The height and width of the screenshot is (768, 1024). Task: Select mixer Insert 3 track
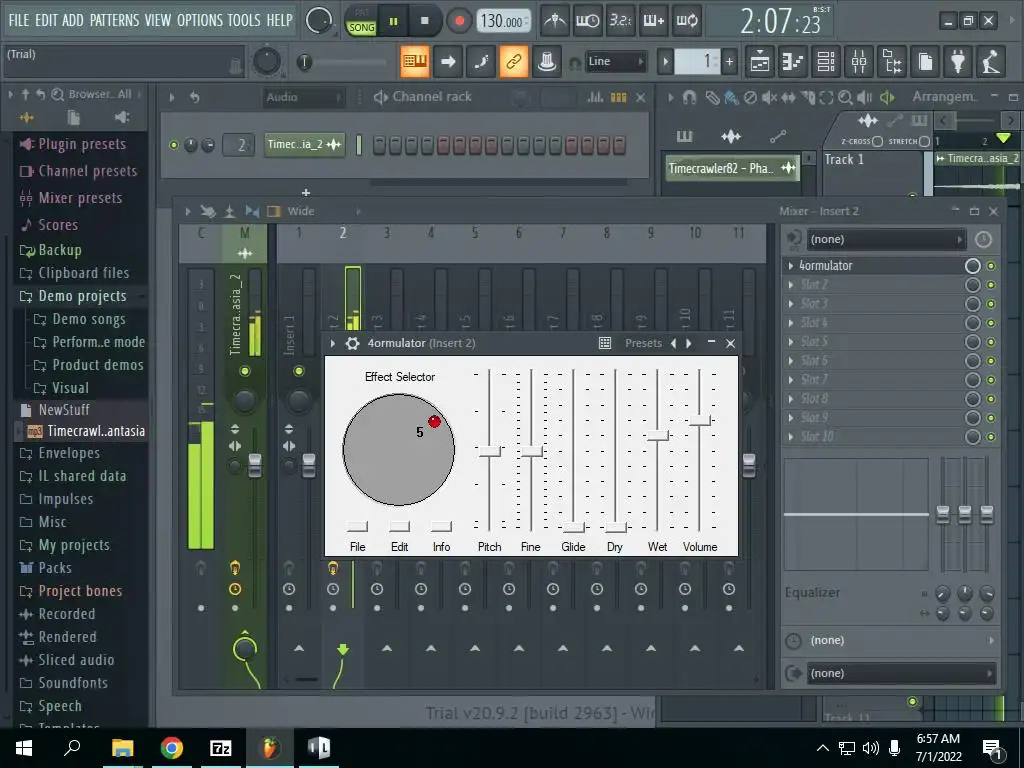click(x=387, y=232)
